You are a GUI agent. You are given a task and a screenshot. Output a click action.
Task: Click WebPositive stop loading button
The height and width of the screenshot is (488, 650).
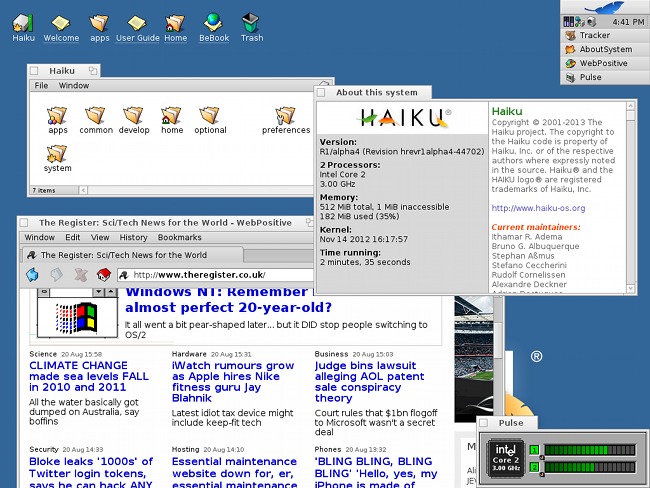pos(80,274)
